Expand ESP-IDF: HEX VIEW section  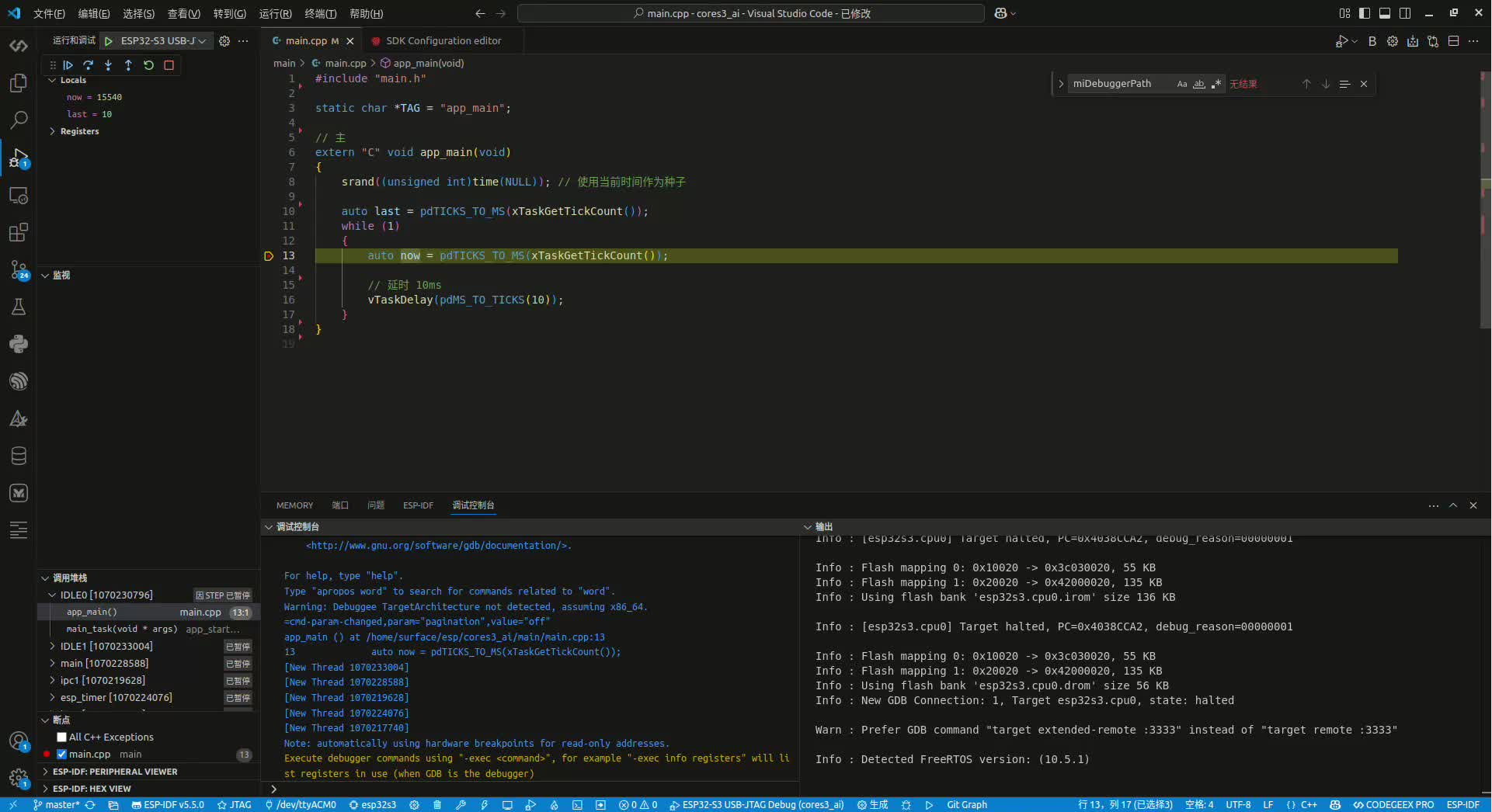coord(45,789)
